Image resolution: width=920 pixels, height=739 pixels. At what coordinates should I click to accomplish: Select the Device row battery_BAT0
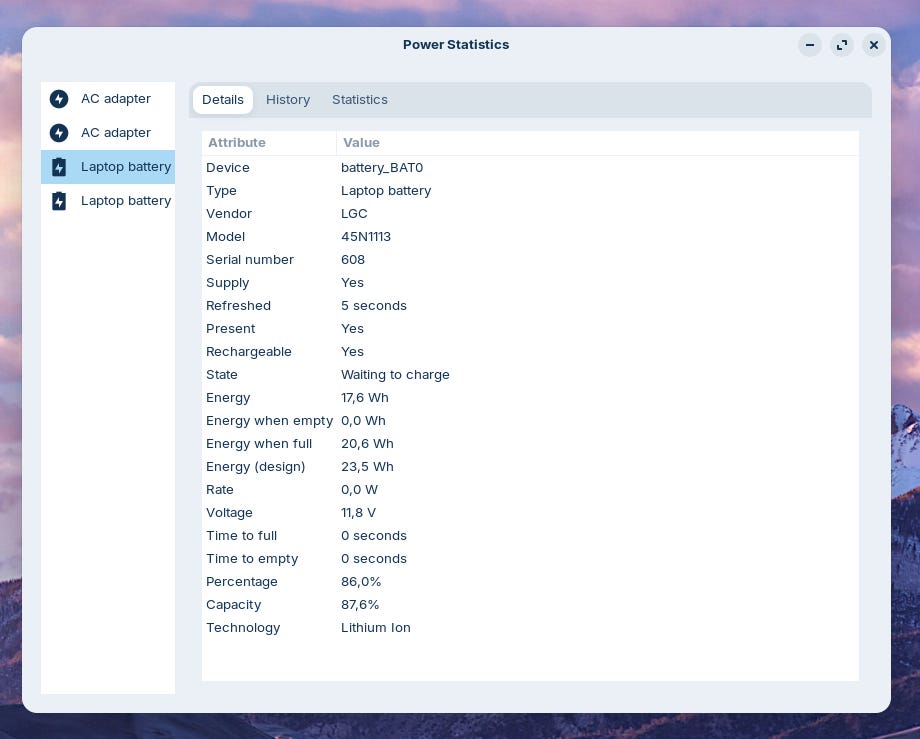coord(530,168)
